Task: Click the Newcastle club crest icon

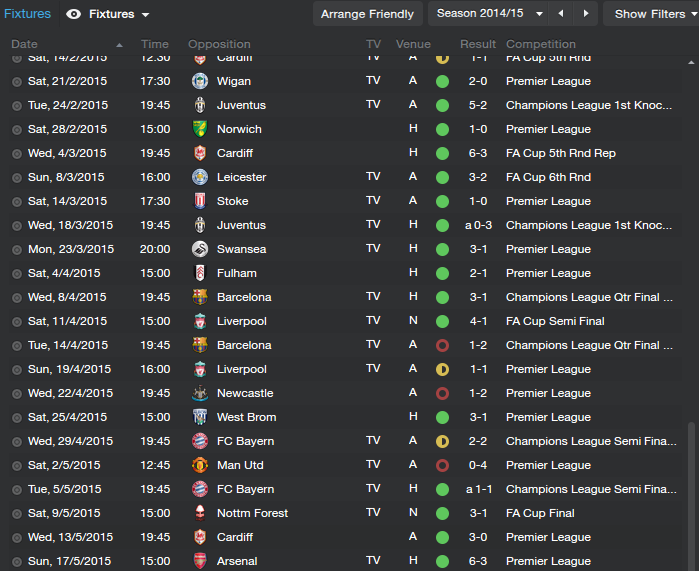Action: click(200, 393)
